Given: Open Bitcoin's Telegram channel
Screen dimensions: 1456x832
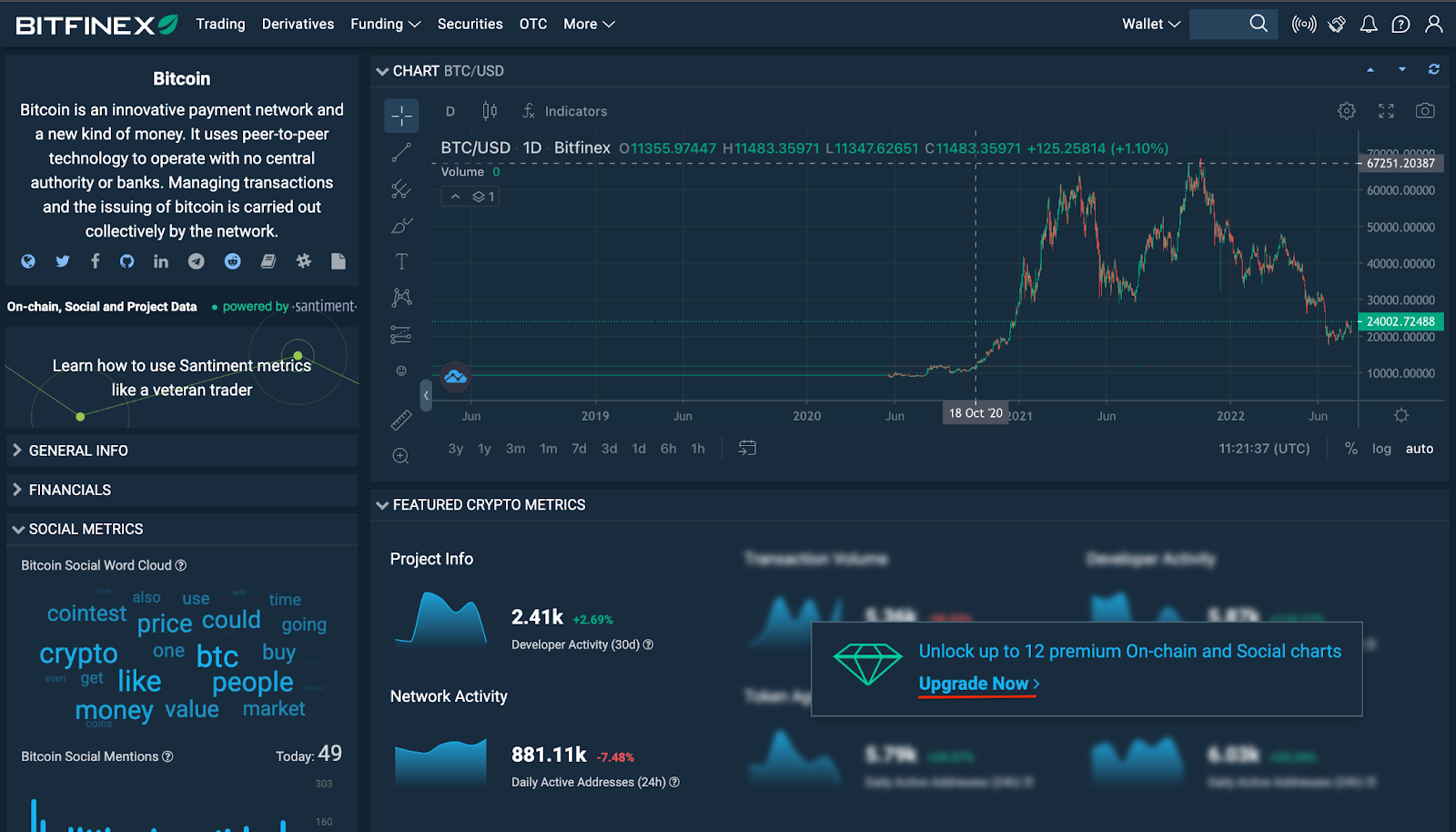Looking at the screenshot, I should click(197, 261).
